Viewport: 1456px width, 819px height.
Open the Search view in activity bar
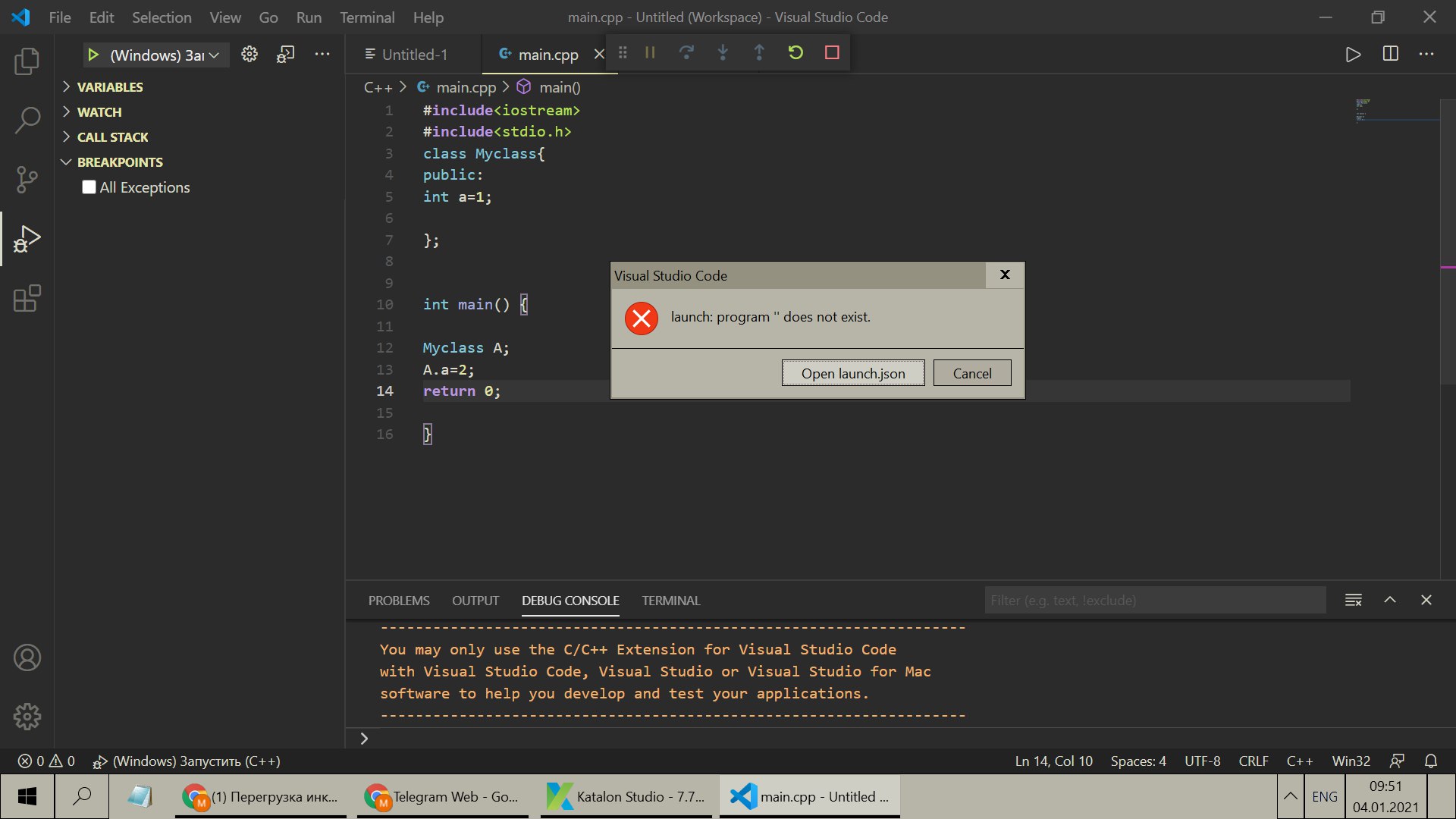(x=27, y=120)
